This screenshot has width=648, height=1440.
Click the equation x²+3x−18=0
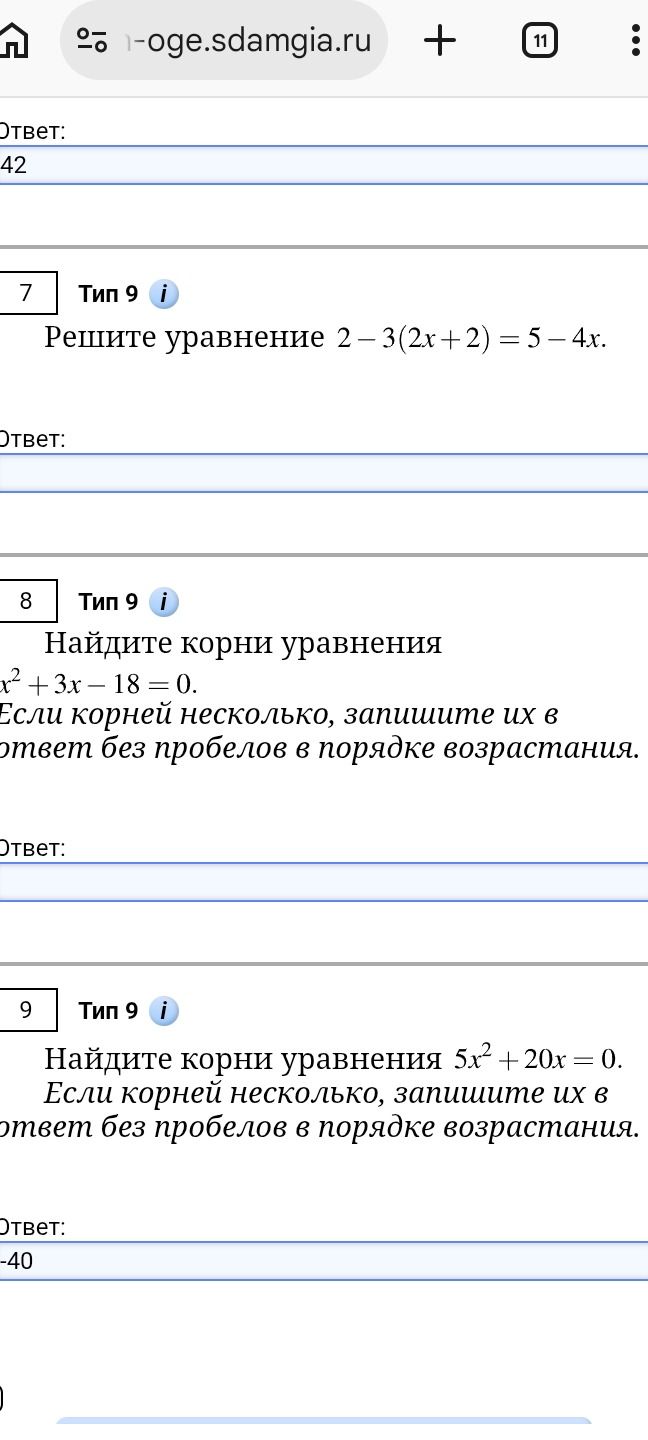click(x=98, y=683)
